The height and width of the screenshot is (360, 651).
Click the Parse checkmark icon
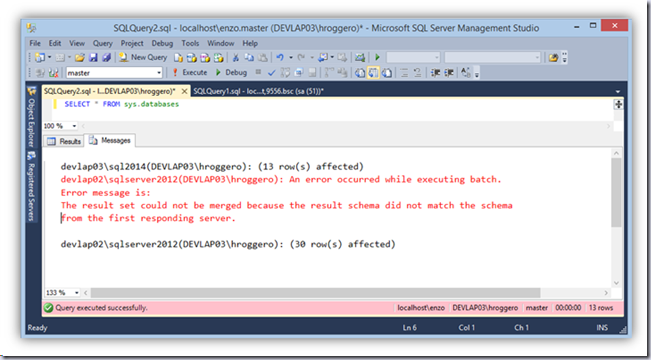point(272,73)
